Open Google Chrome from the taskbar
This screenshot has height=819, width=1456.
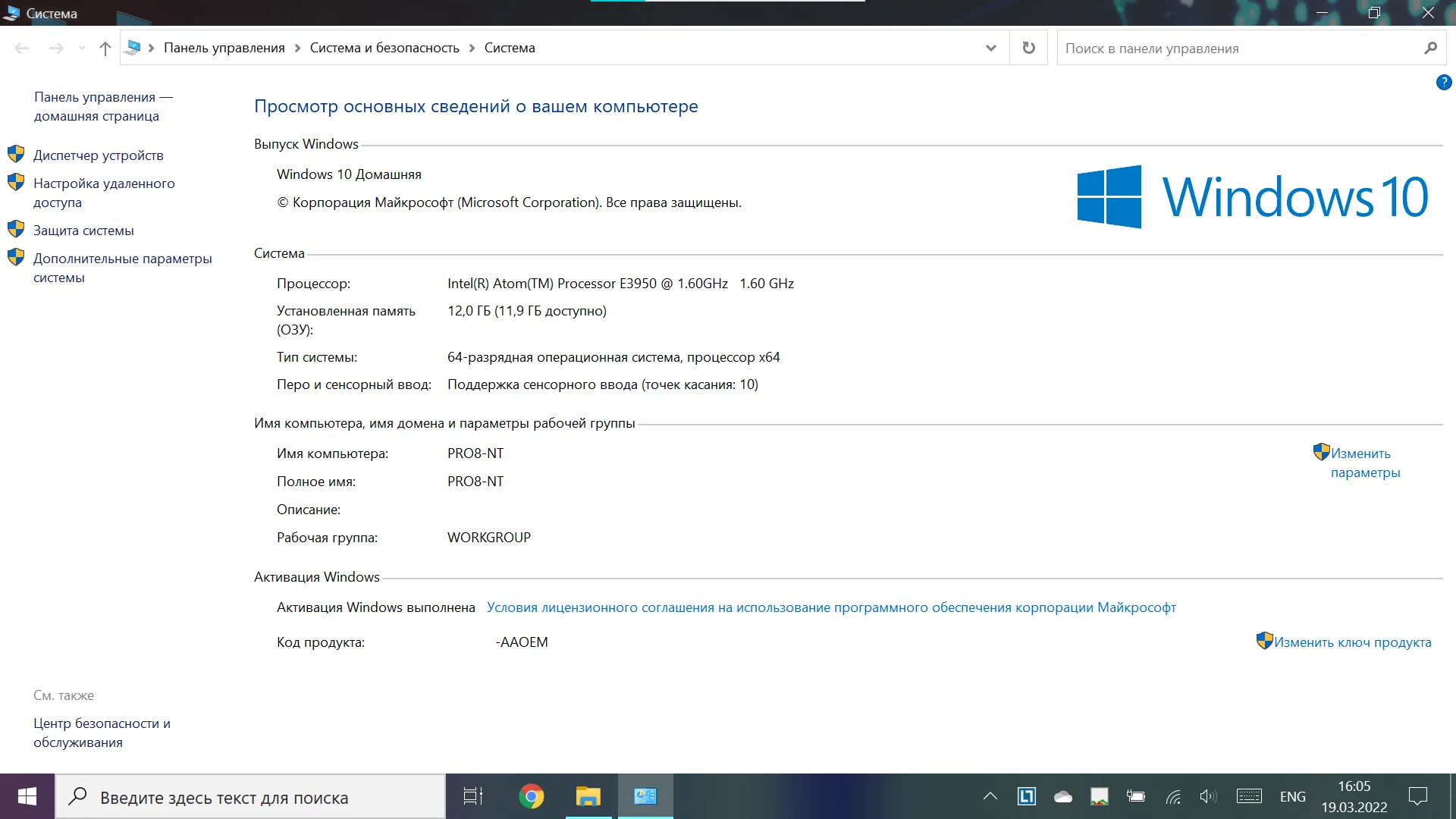coord(531,796)
